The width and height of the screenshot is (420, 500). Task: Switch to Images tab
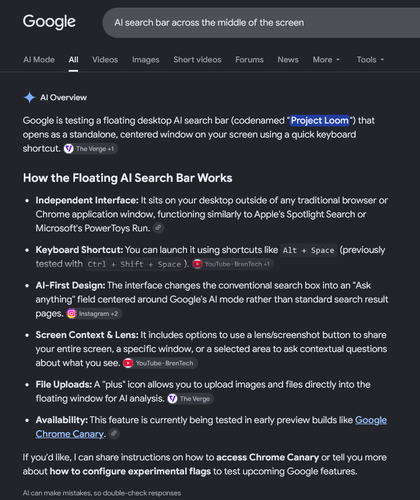coord(146,60)
